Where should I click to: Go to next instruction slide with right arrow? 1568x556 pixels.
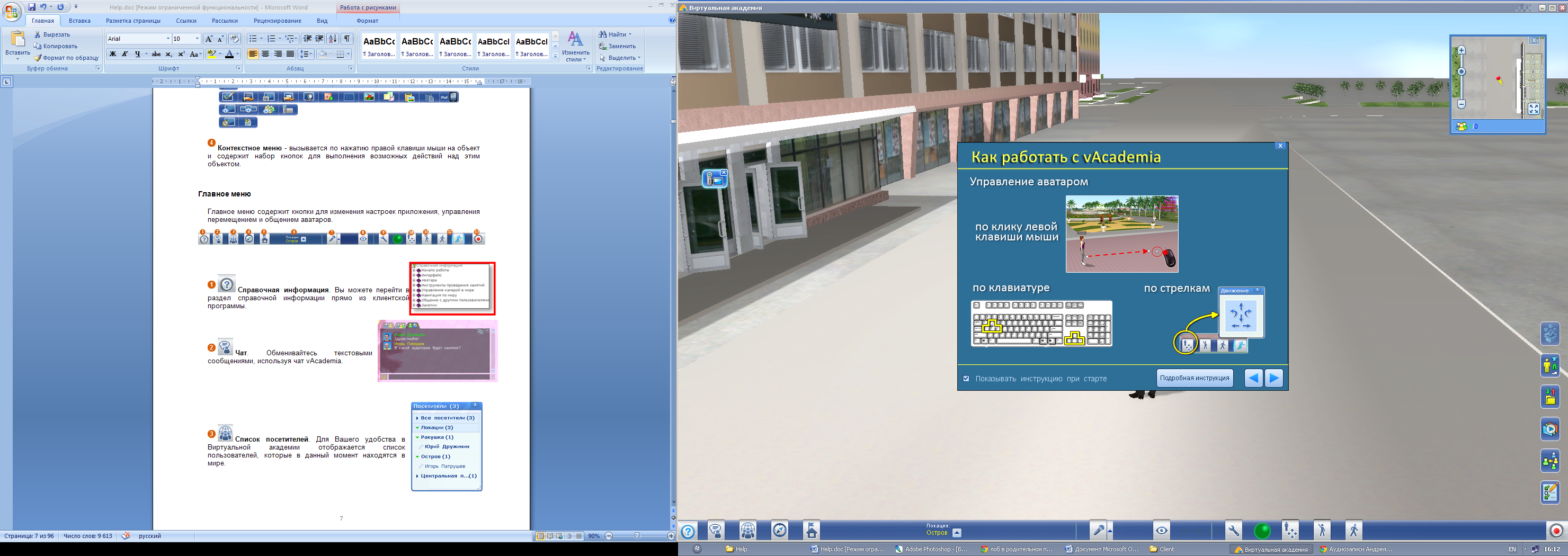[x=1273, y=379]
